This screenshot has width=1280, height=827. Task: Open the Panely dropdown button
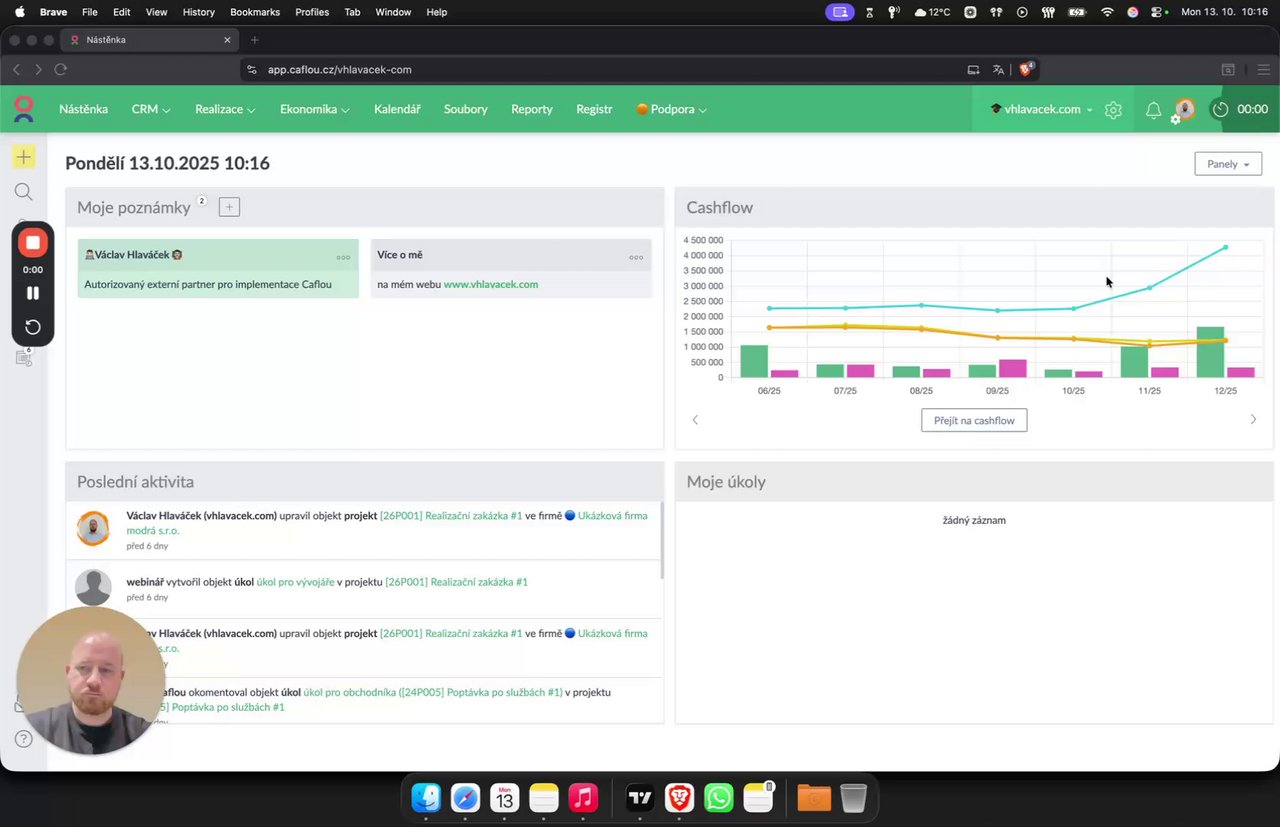click(x=1228, y=164)
